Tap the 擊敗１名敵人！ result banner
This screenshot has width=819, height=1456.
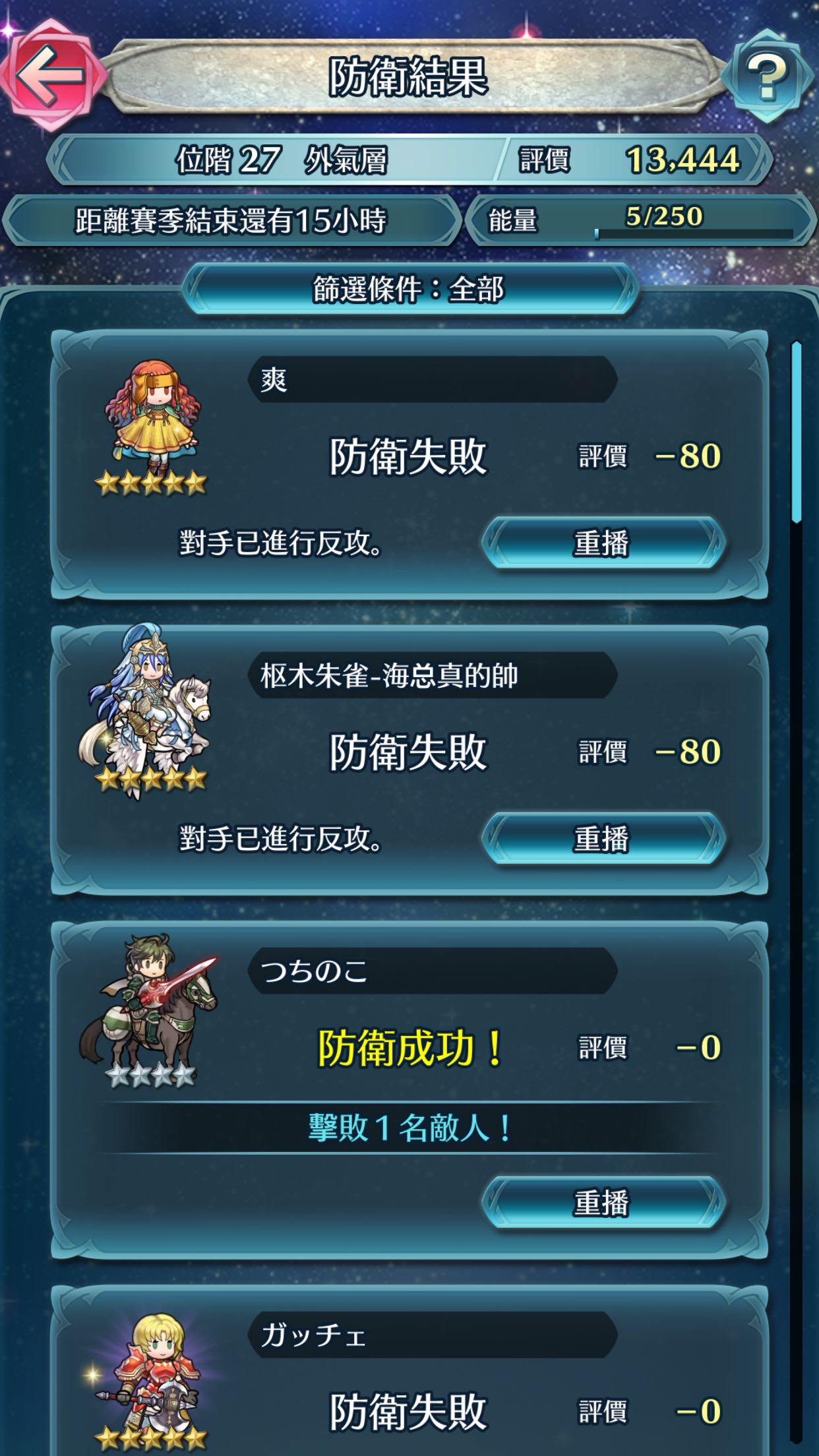409,1128
